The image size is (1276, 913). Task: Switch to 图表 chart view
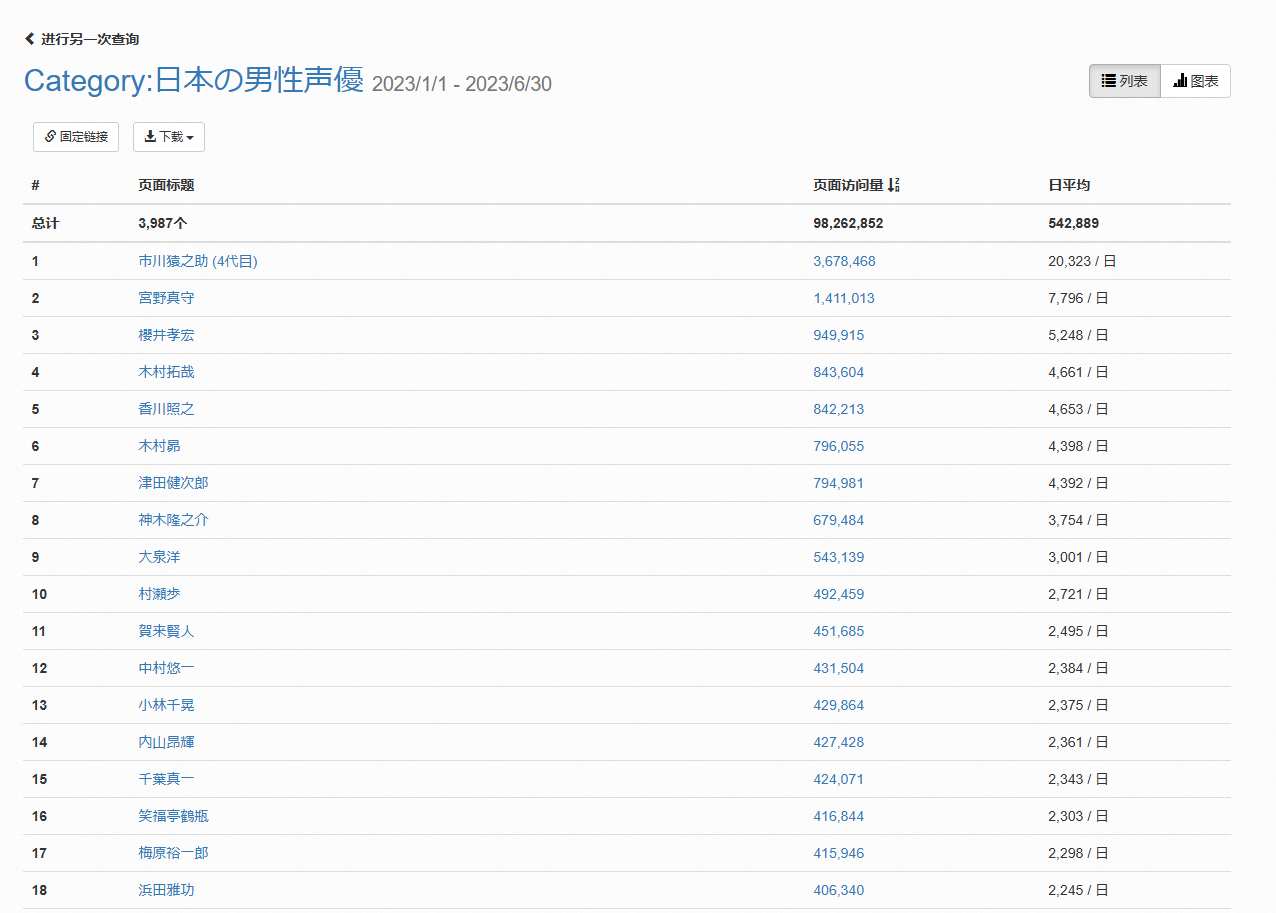tap(1195, 81)
